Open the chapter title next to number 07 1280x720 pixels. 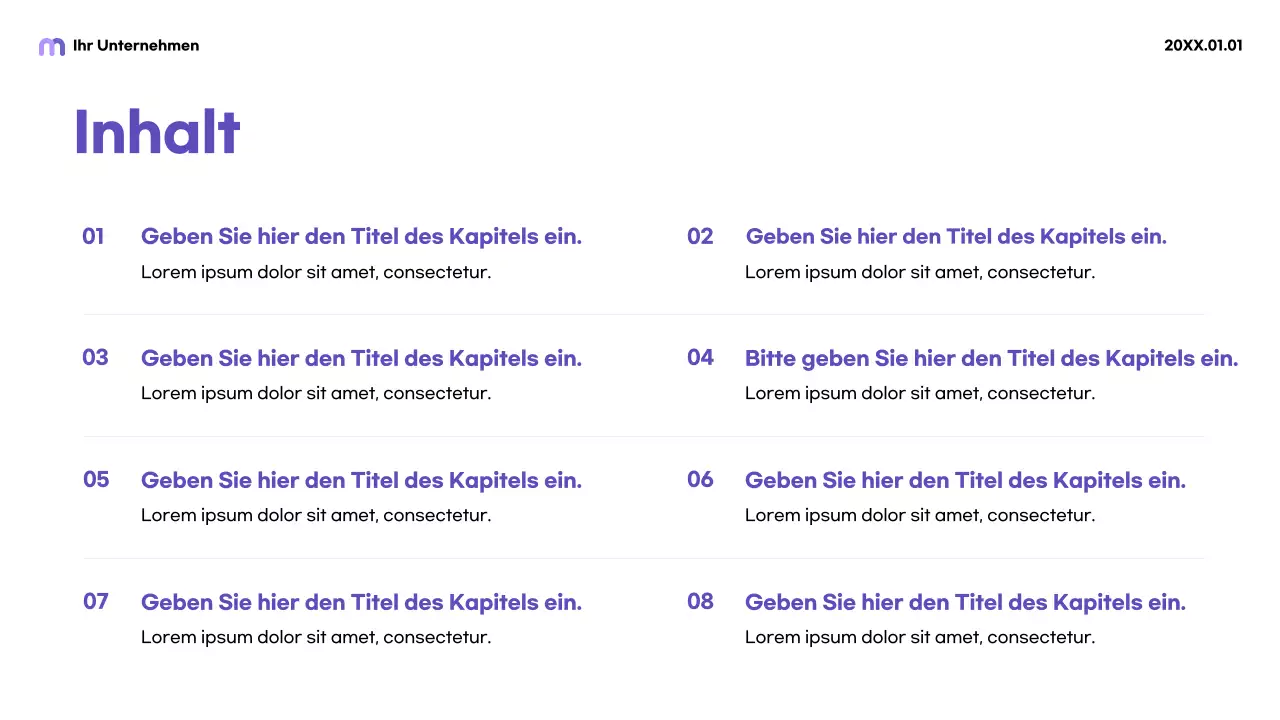(x=361, y=603)
